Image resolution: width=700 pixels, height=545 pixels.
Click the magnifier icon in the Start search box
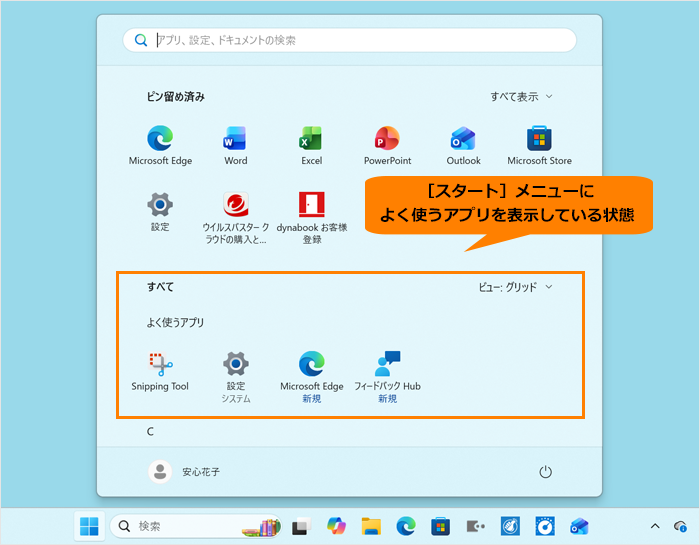tap(141, 40)
